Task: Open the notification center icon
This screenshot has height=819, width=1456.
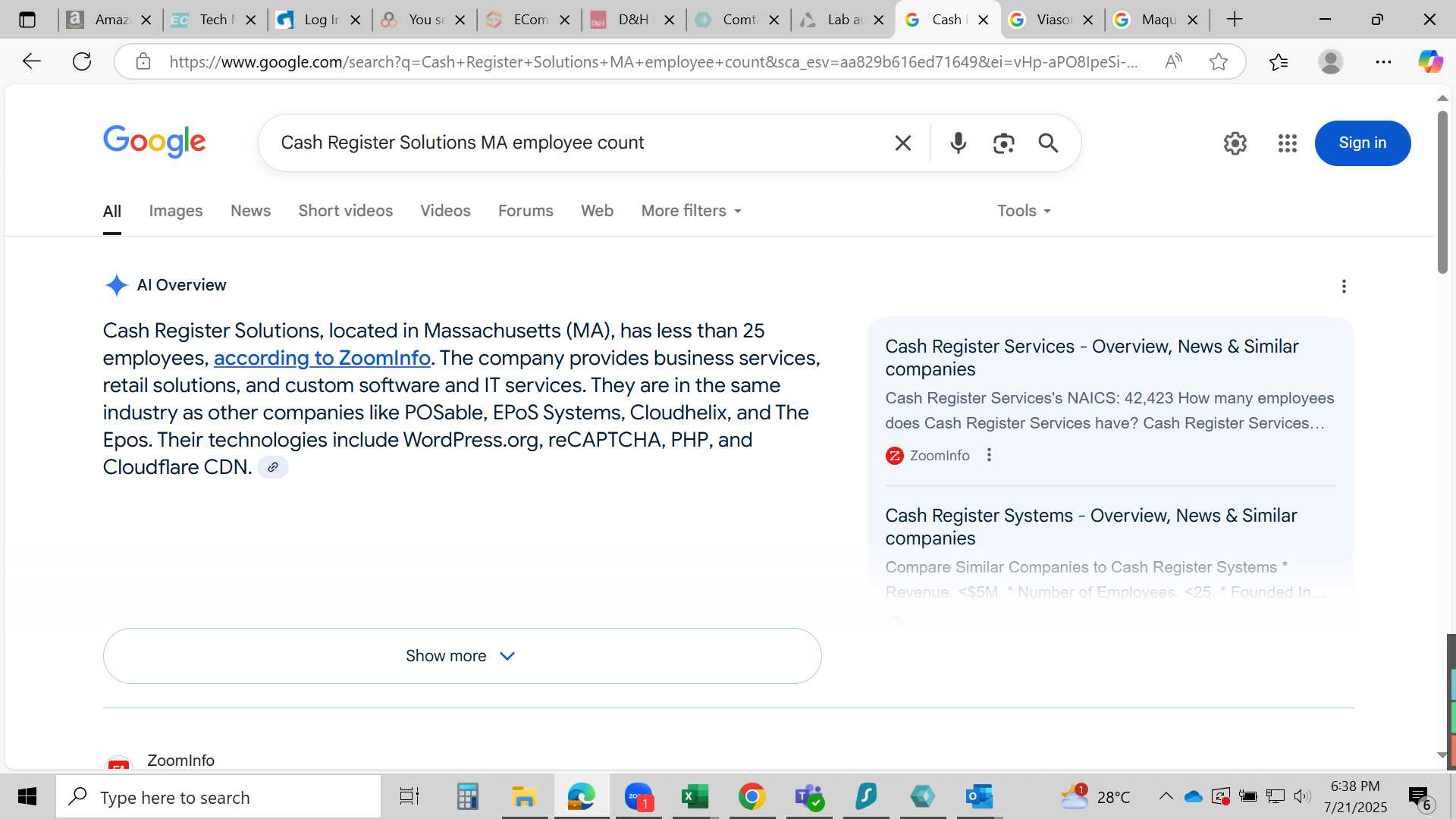Action: [x=1420, y=796]
